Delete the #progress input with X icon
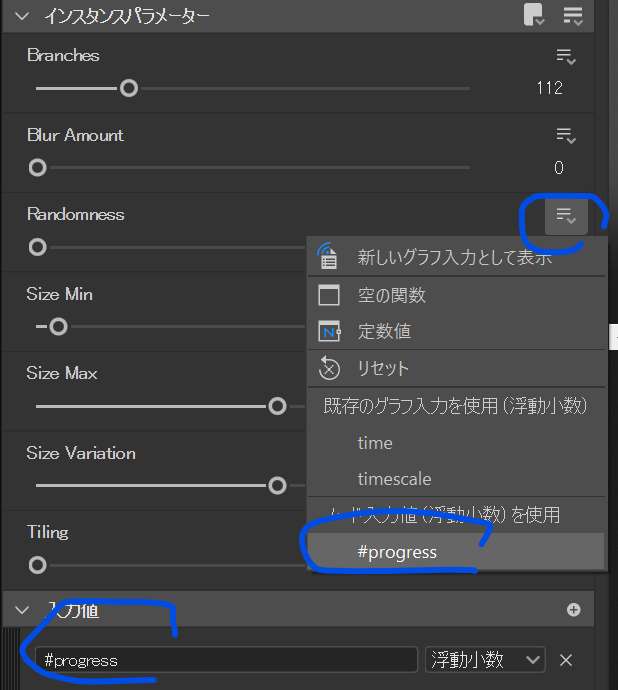The width and height of the screenshot is (618, 690). [565, 659]
